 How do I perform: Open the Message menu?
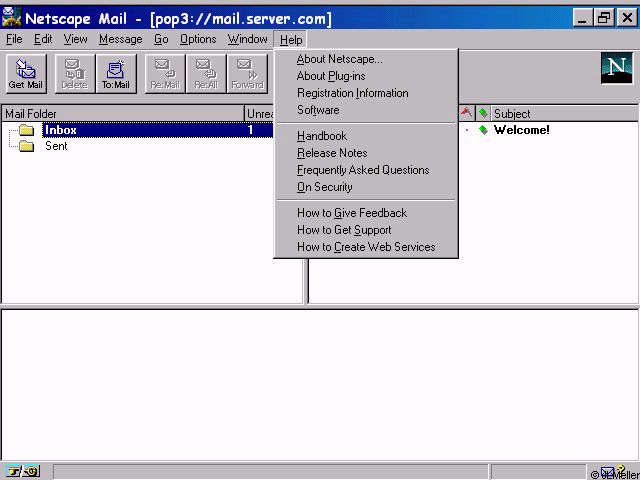point(120,39)
